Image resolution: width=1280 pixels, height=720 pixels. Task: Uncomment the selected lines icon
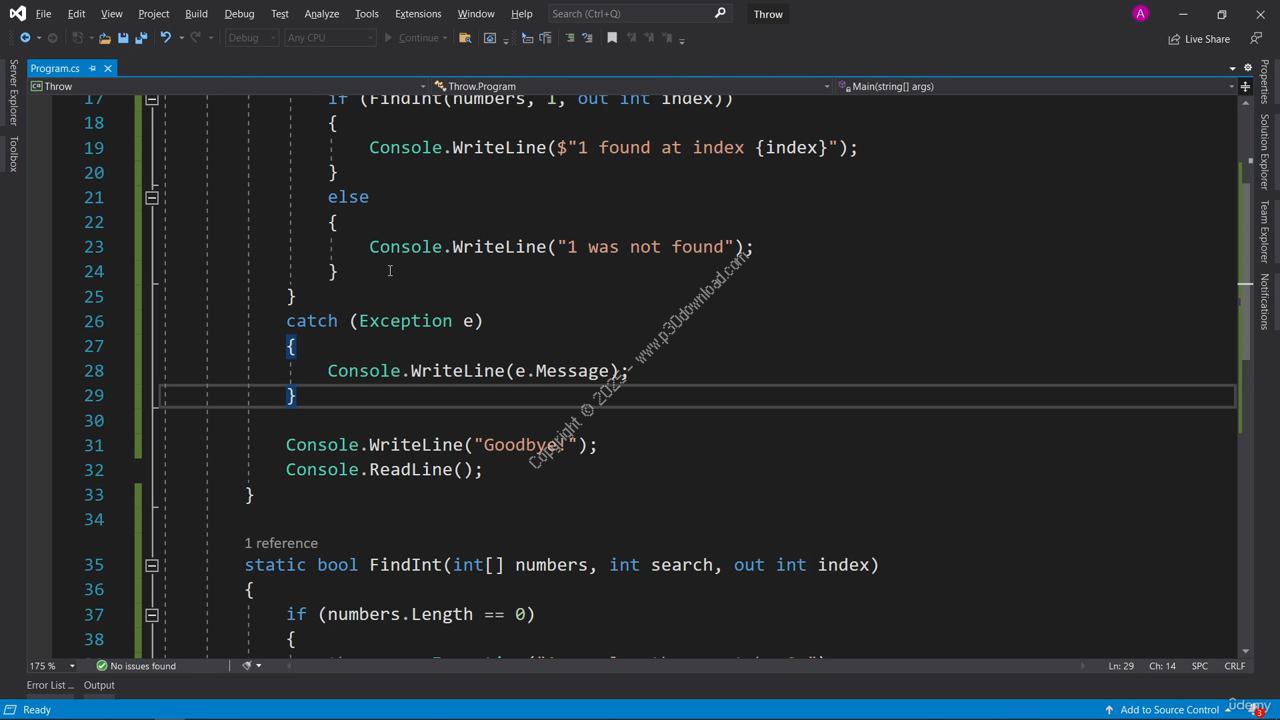(x=587, y=38)
